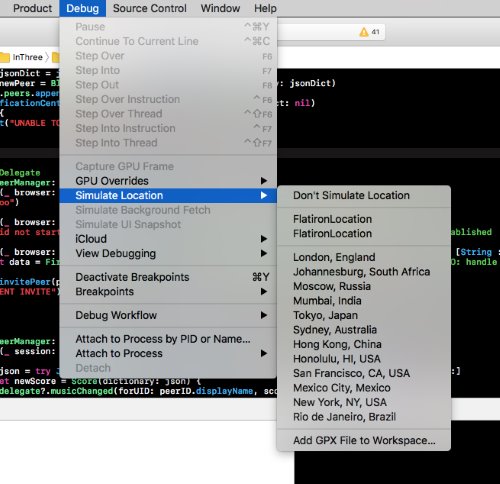Open the Window menu
The width and height of the screenshot is (500, 484).
(220, 8)
